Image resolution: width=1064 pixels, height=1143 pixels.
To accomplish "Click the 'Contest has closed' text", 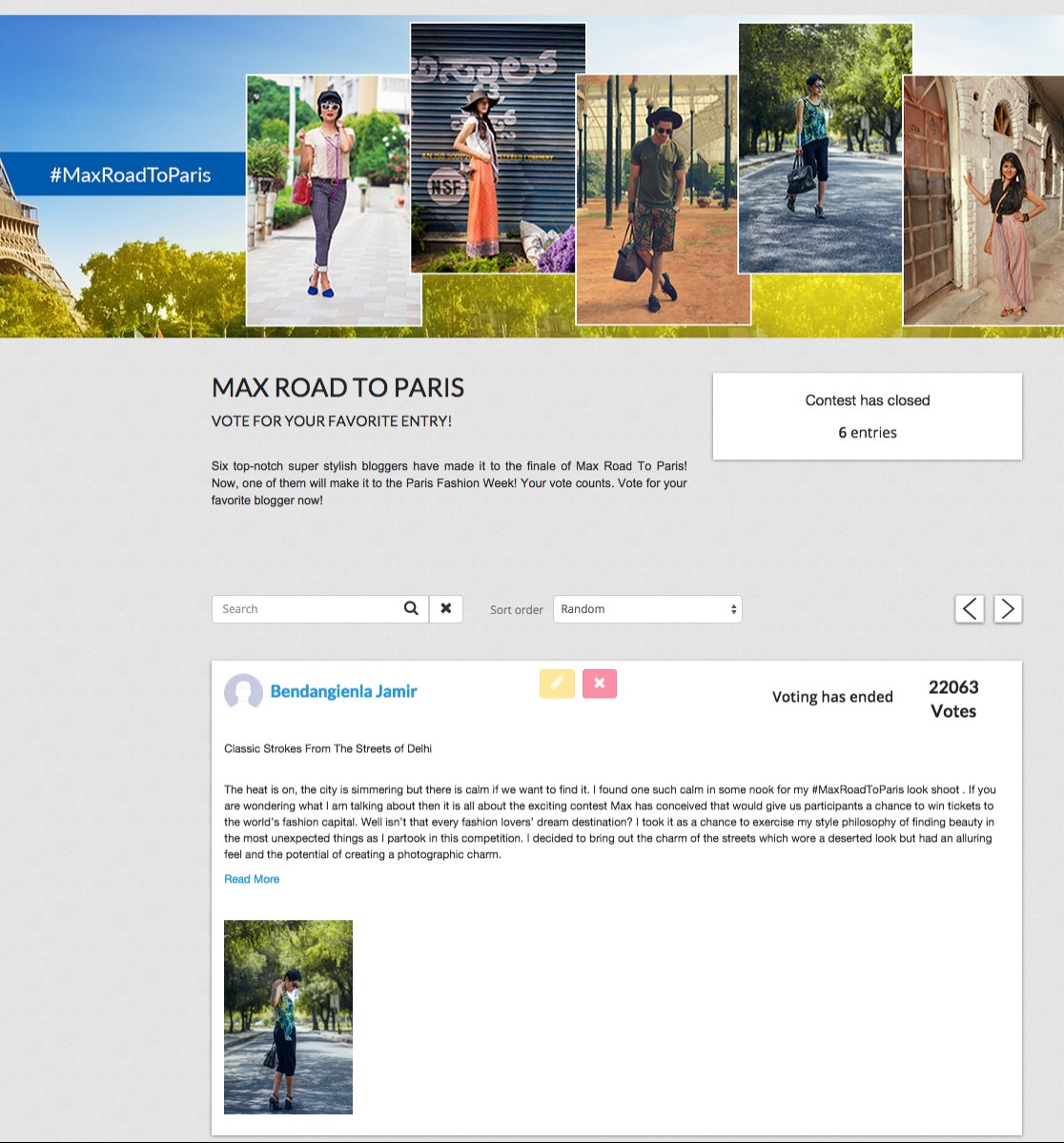I will pos(867,400).
